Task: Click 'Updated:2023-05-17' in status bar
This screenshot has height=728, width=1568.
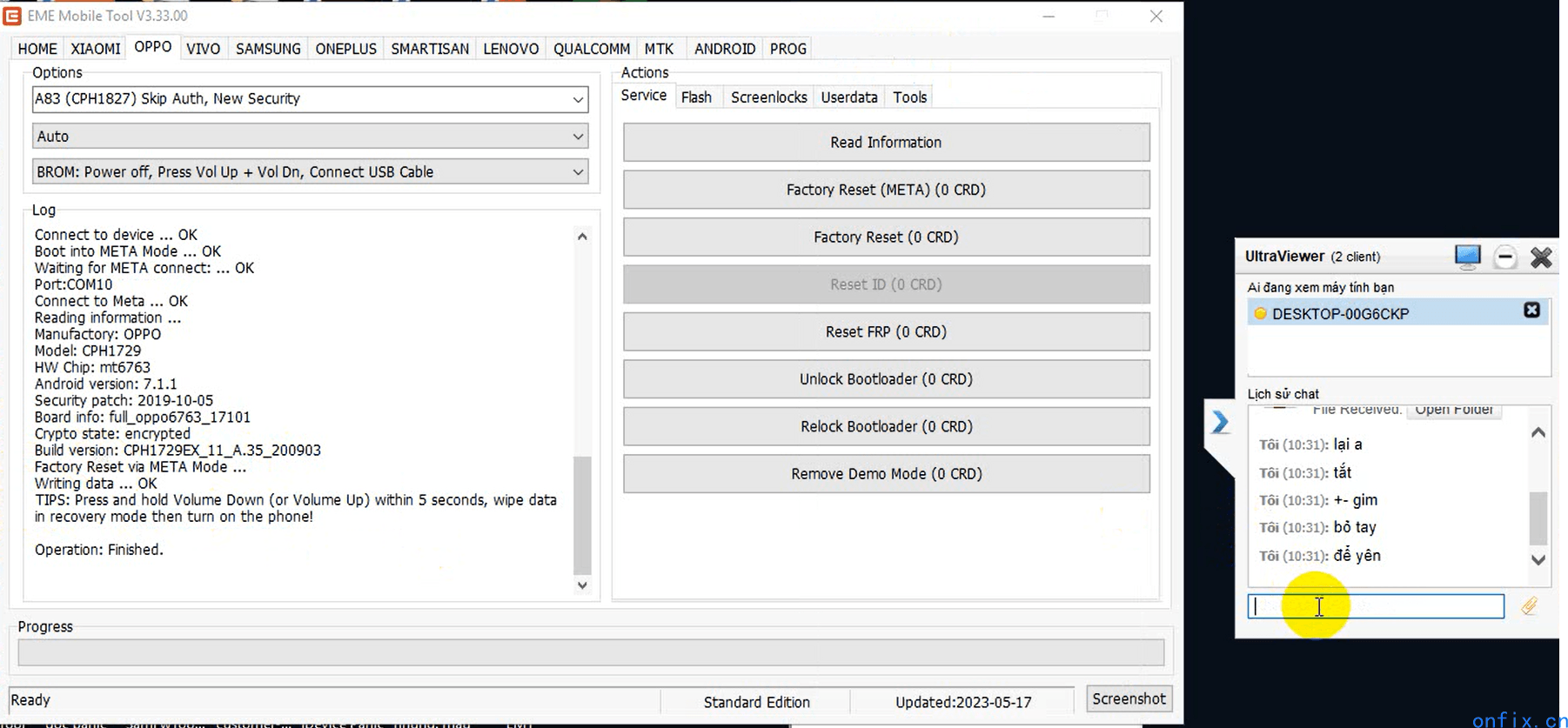Action: pos(963,702)
